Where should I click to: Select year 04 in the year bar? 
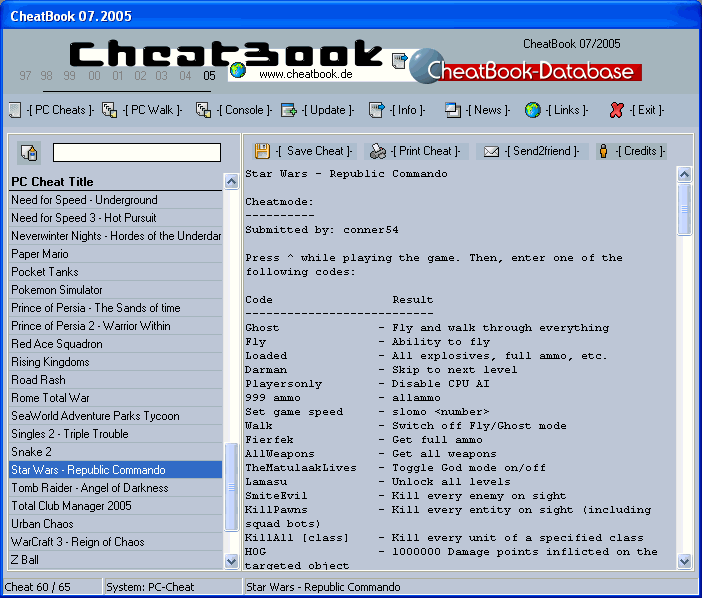click(x=185, y=76)
